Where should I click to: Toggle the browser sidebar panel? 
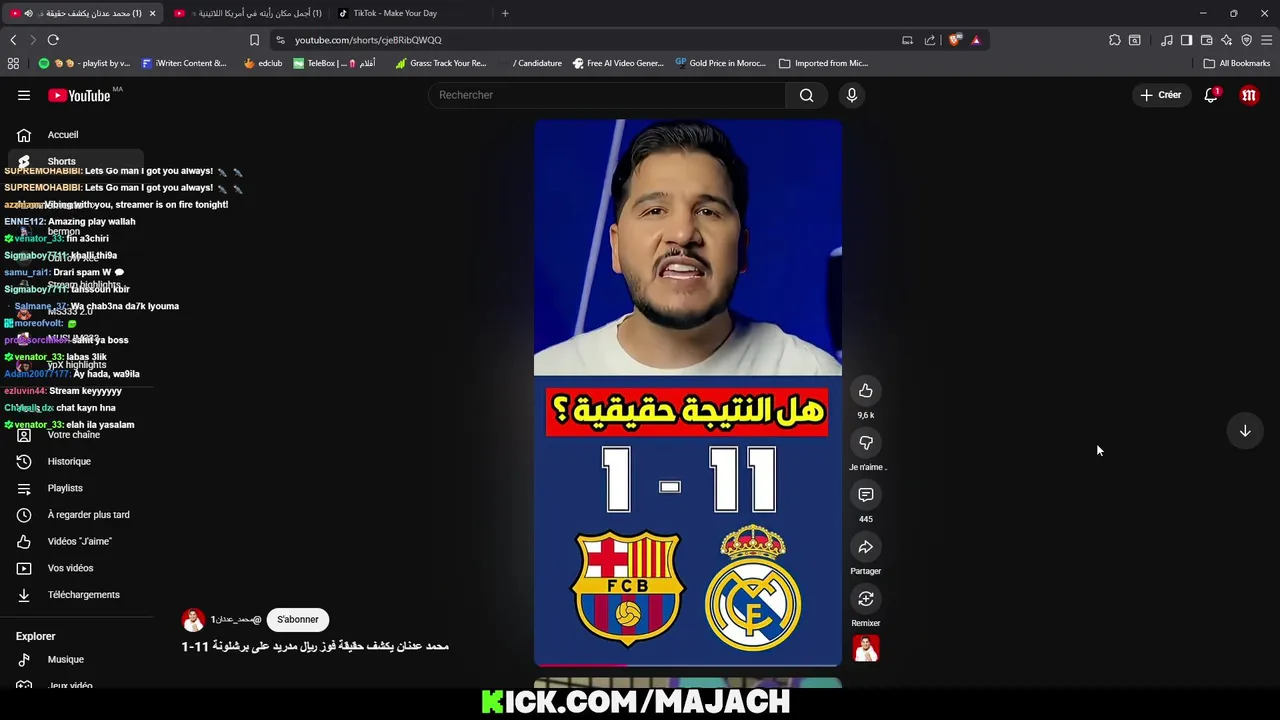point(1186,40)
